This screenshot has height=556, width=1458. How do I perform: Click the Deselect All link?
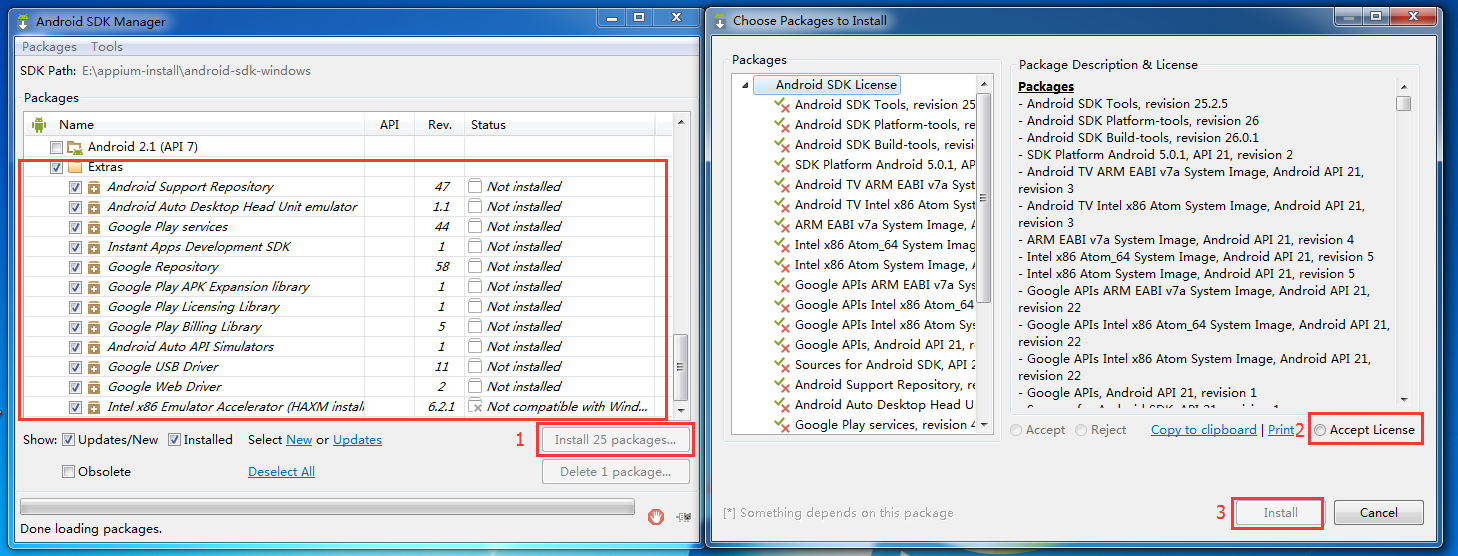point(281,472)
